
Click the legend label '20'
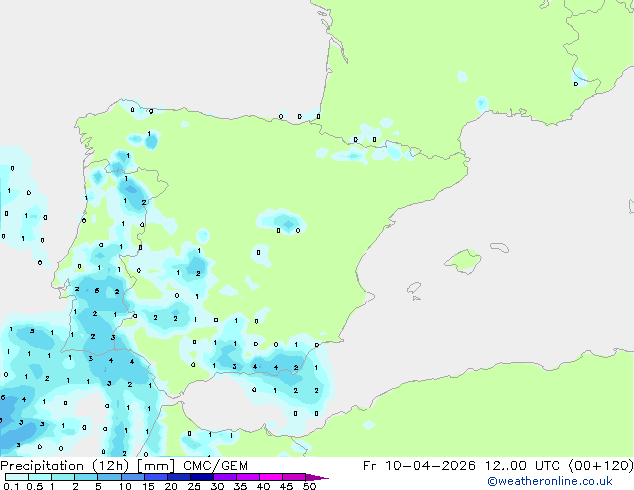171,486
